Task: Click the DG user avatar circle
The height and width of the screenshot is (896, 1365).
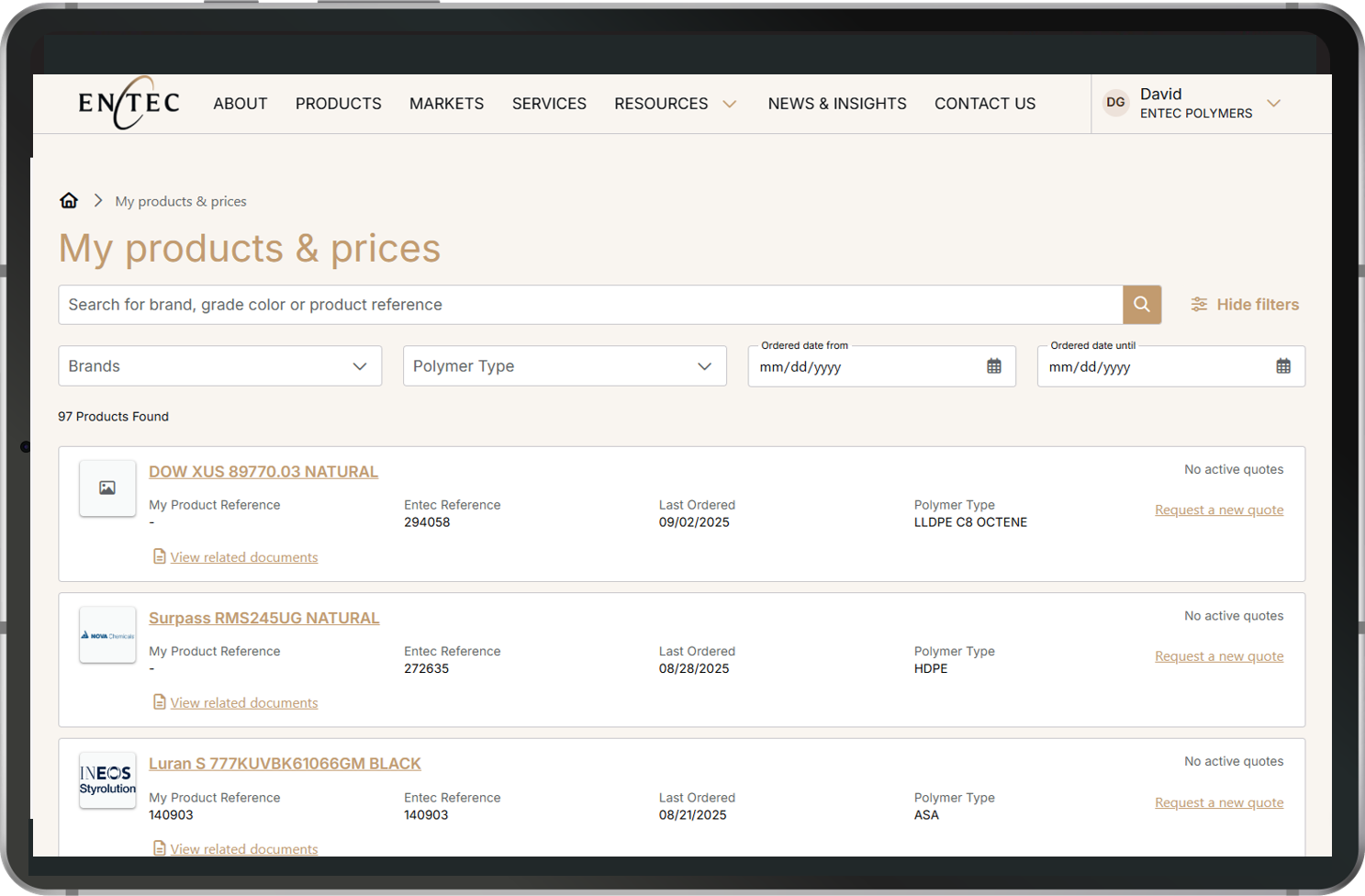Action: (1115, 102)
